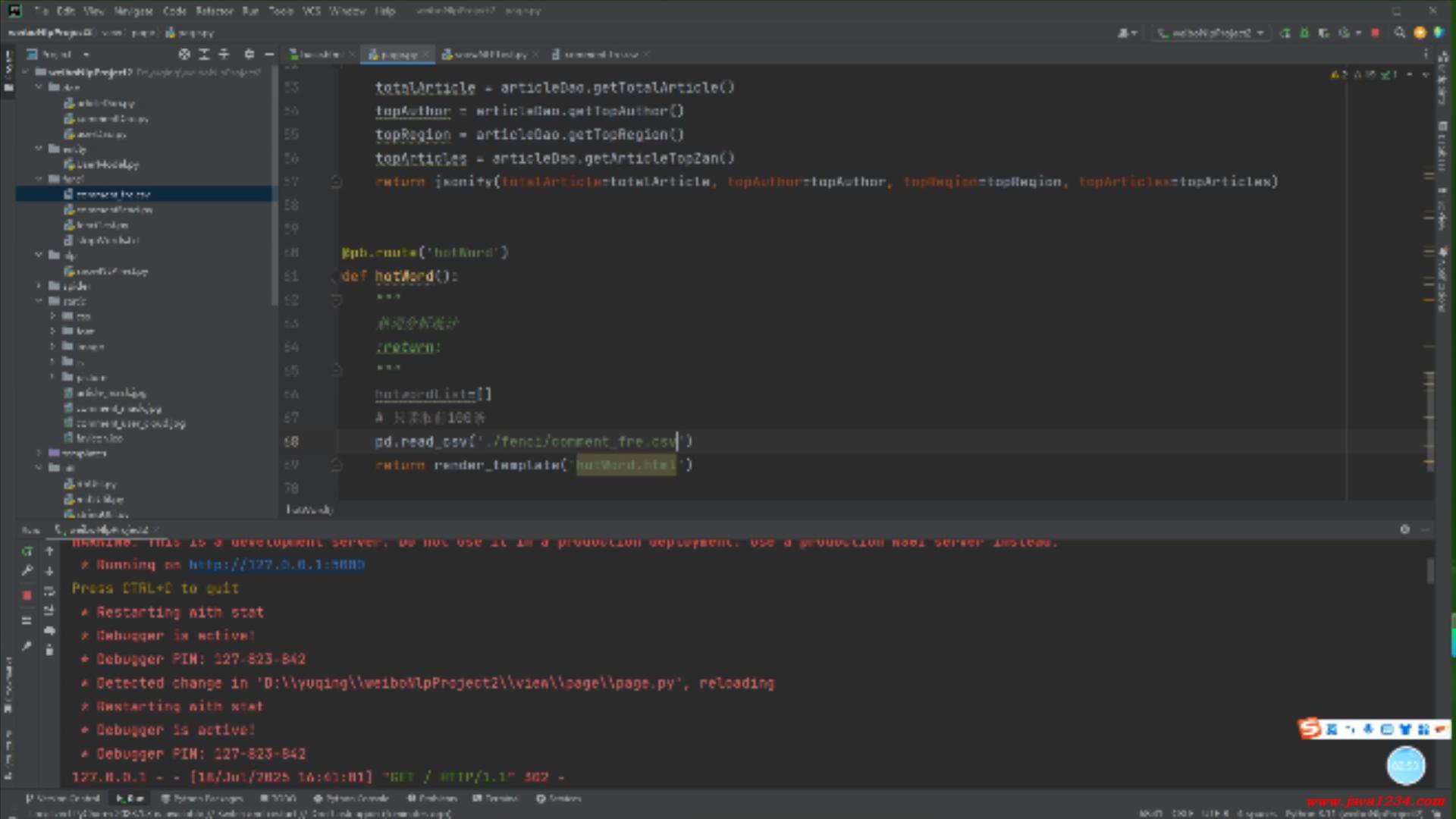Stop the process in Run panel sidebar

pyautogui.click(x=27, y=596)
